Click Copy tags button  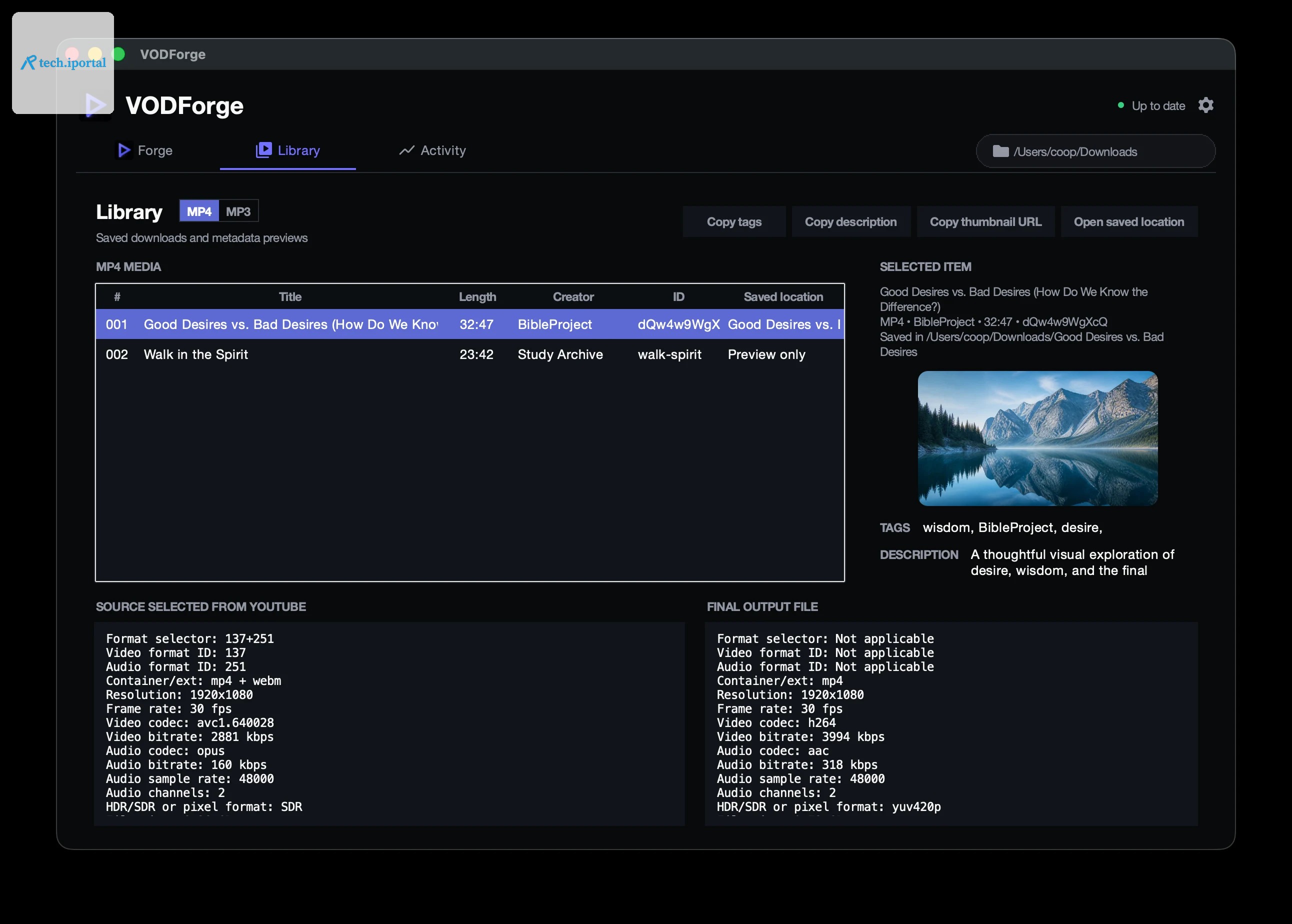click(734, 222)
